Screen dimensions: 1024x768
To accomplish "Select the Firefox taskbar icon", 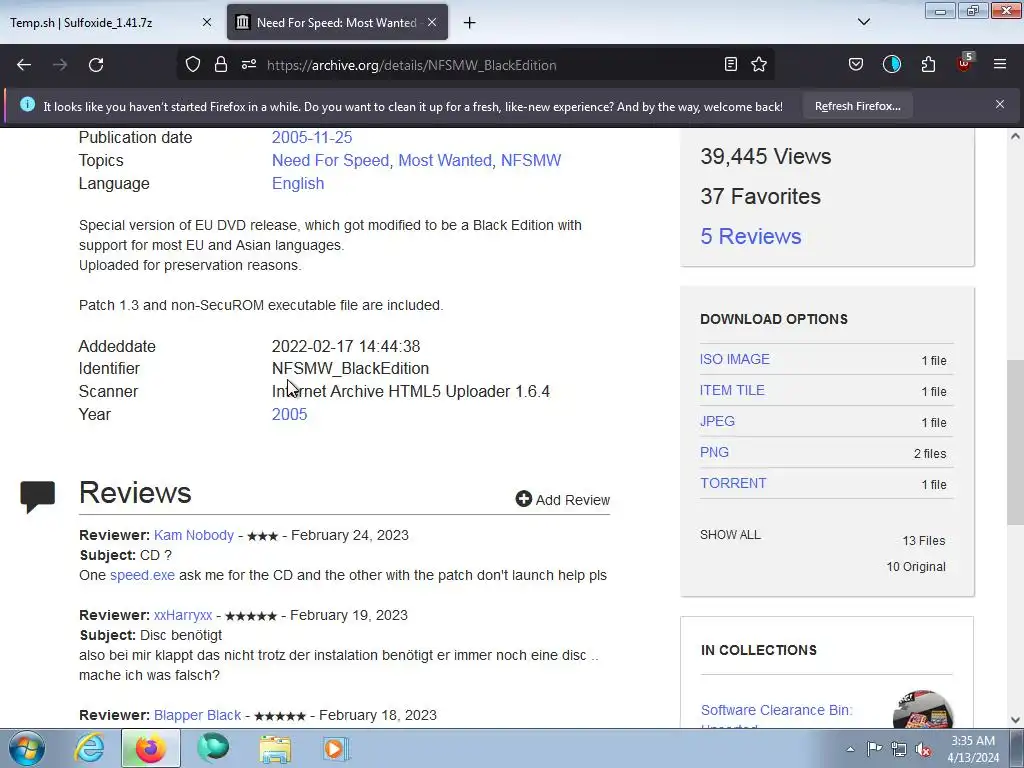I will point(150,748).
